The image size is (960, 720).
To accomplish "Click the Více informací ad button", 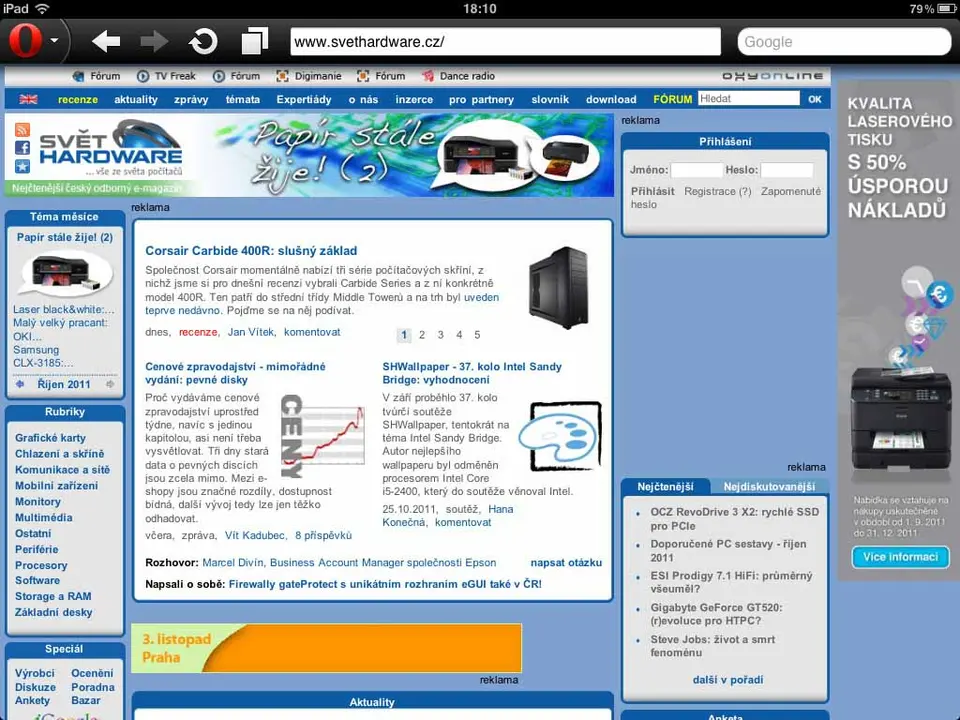I will tap(900, 557).
